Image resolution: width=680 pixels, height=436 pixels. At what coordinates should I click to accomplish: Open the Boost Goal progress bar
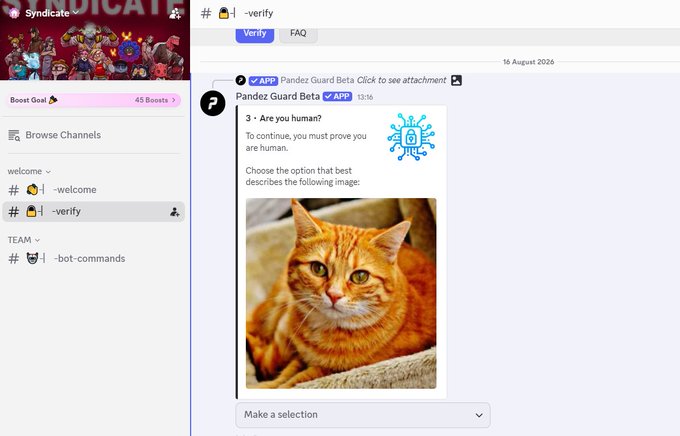pos(93,100)
